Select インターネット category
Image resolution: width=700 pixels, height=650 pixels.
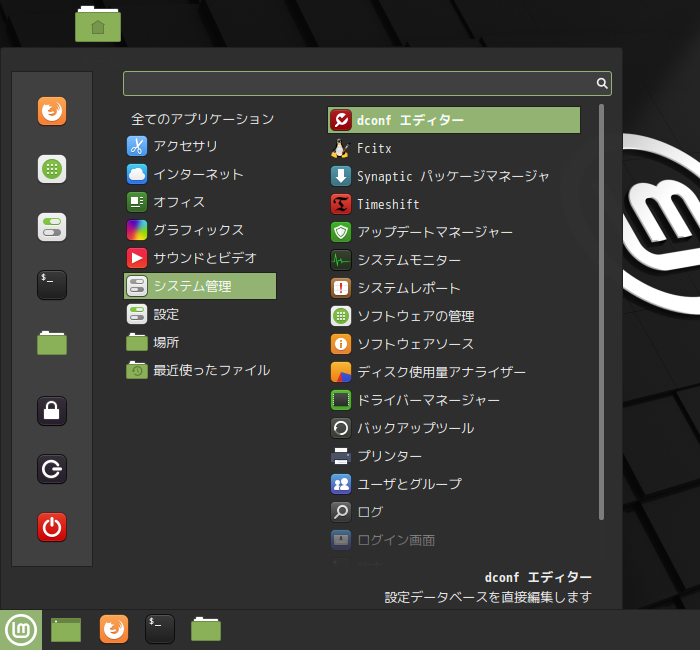point(200,174)
